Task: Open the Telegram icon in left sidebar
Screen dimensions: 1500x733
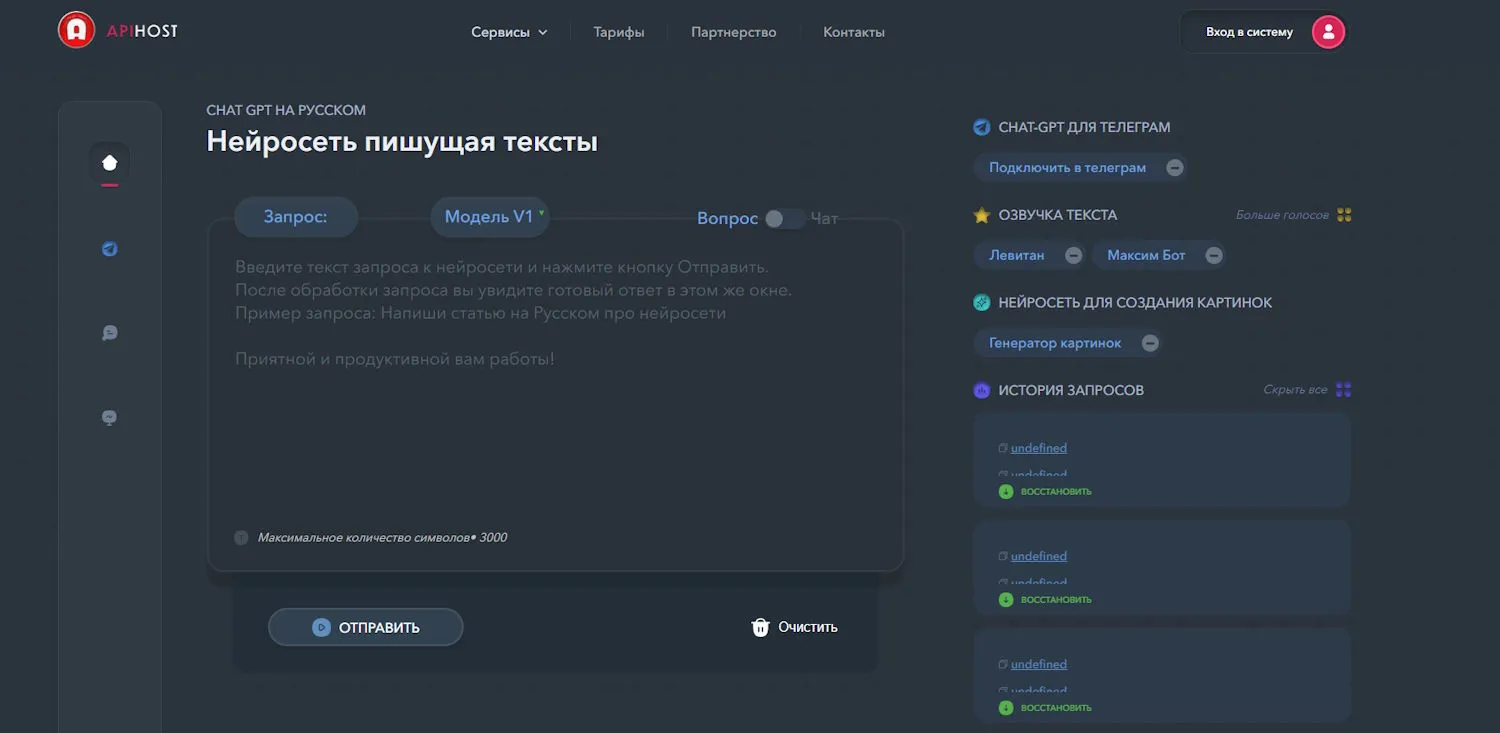Action: tap(110, 249)
